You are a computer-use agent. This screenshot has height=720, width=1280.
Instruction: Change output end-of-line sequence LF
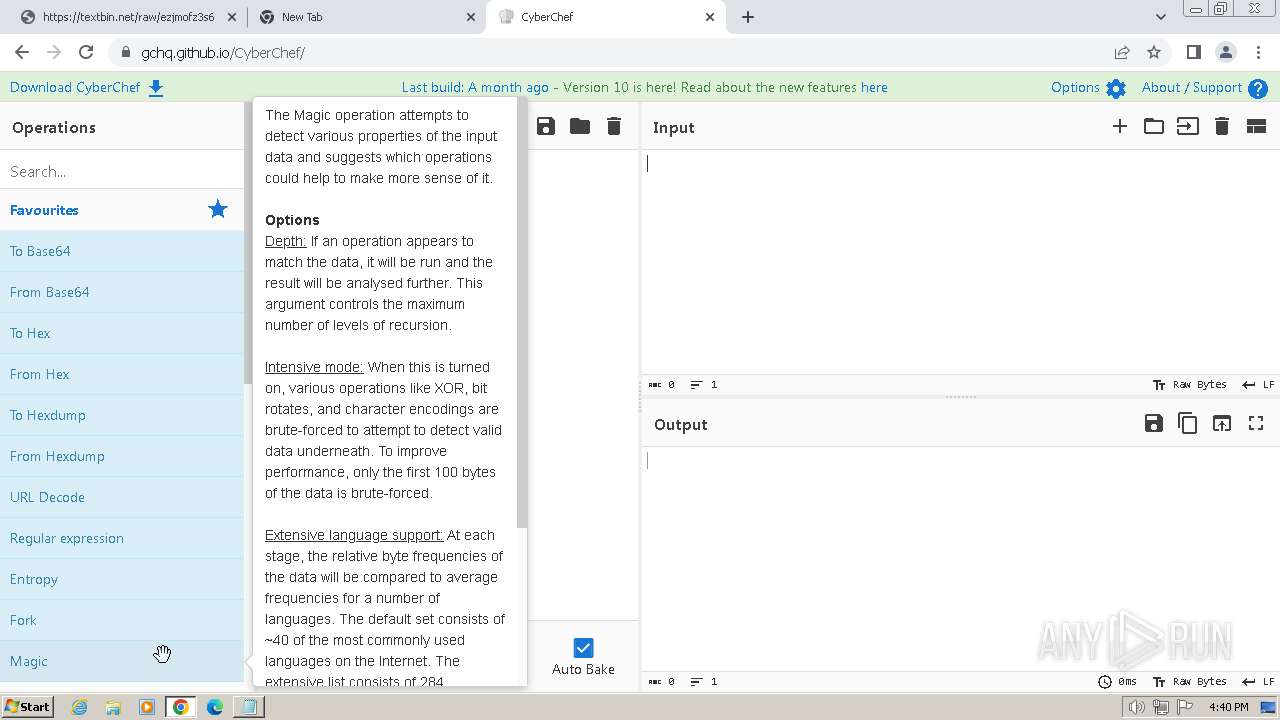click(x=1258, y=681)
